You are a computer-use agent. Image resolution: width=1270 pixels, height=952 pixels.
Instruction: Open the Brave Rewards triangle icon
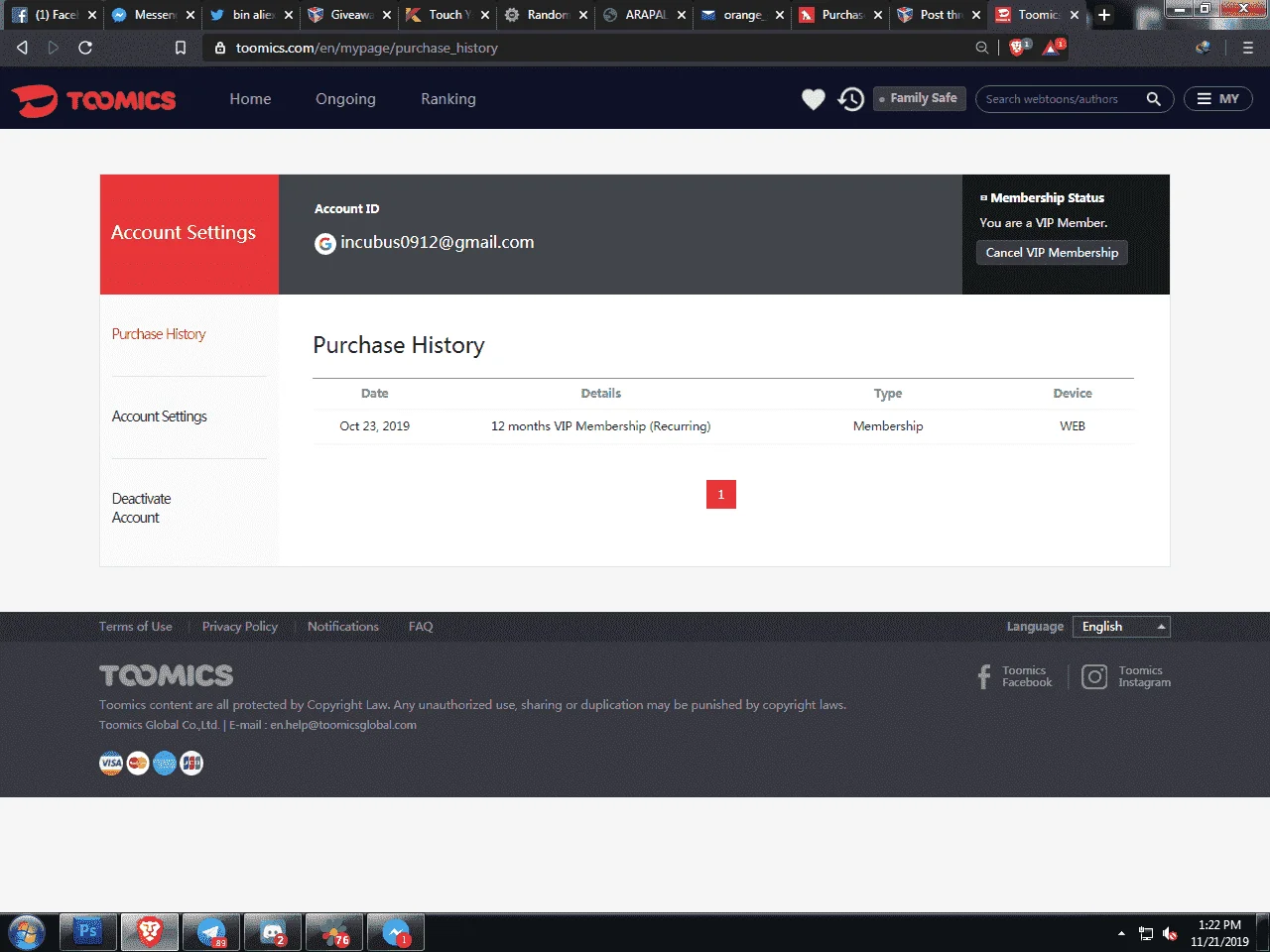[1053, 47]
